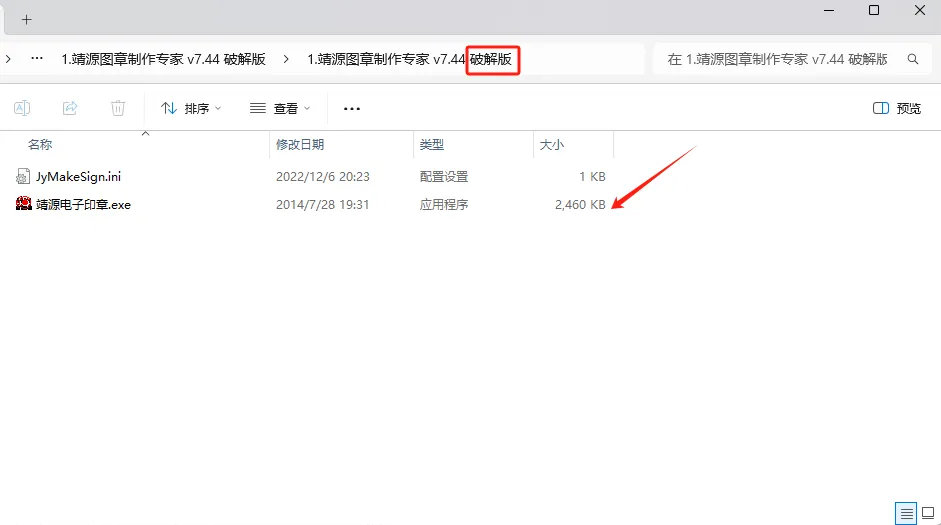Viewport: 941px width, 525px height.
Task: Click the share icon in the toolbar
Action: [70, 108]
